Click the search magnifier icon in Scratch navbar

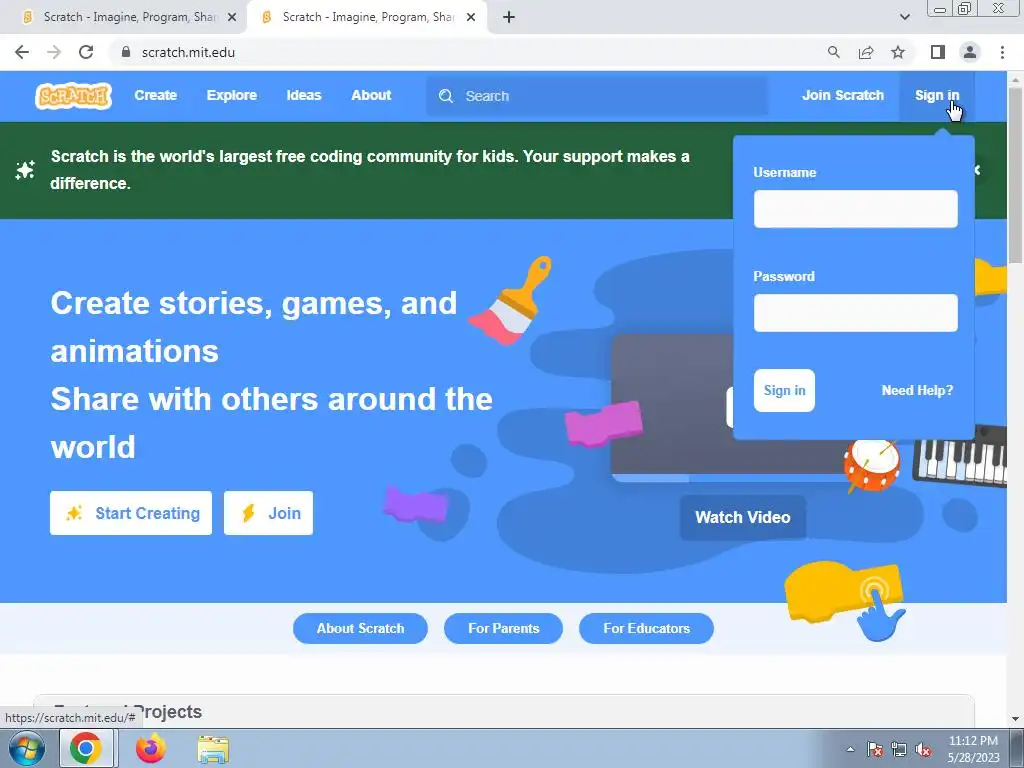446,96
